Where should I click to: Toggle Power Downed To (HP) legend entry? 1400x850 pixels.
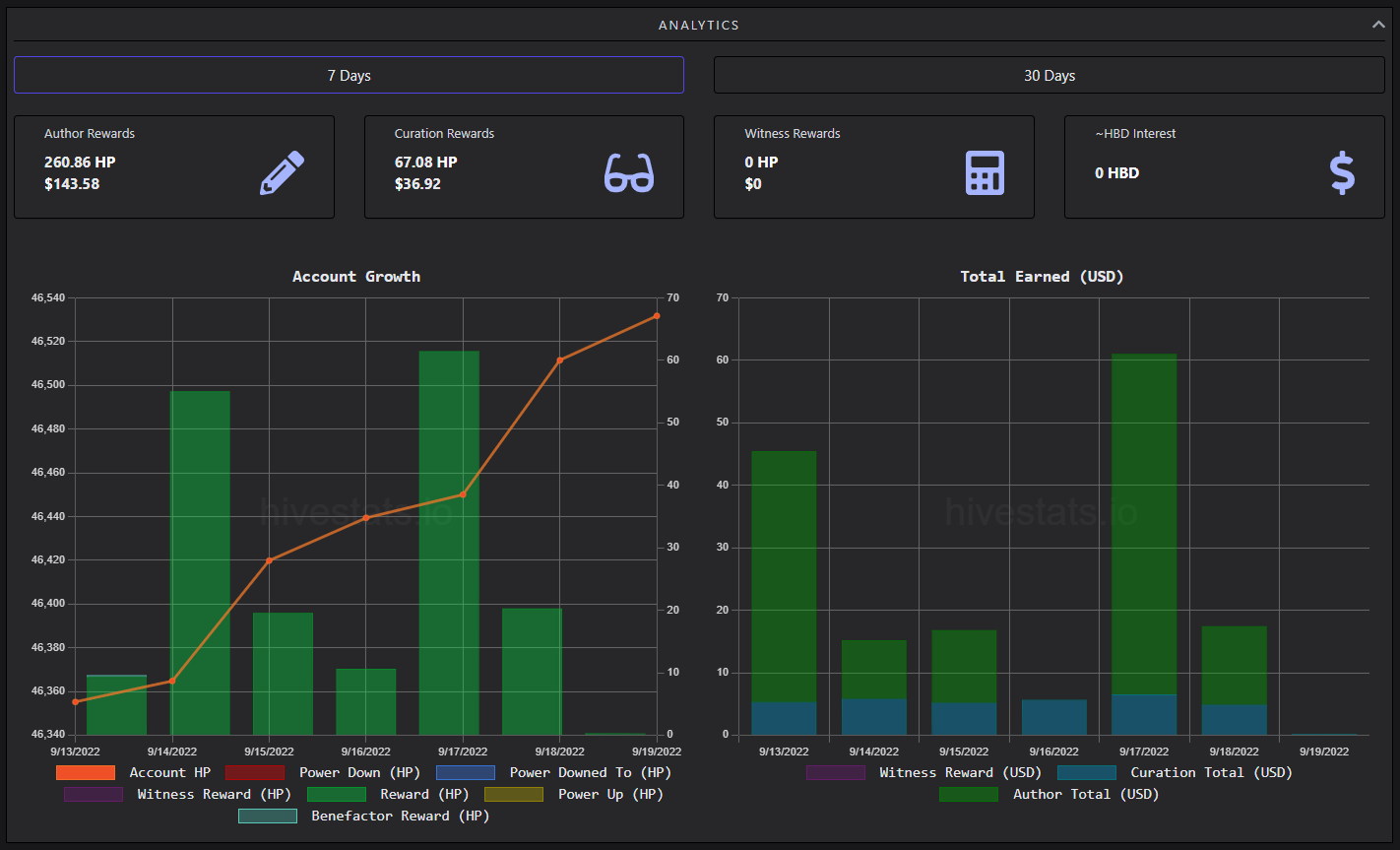(553, 773)
